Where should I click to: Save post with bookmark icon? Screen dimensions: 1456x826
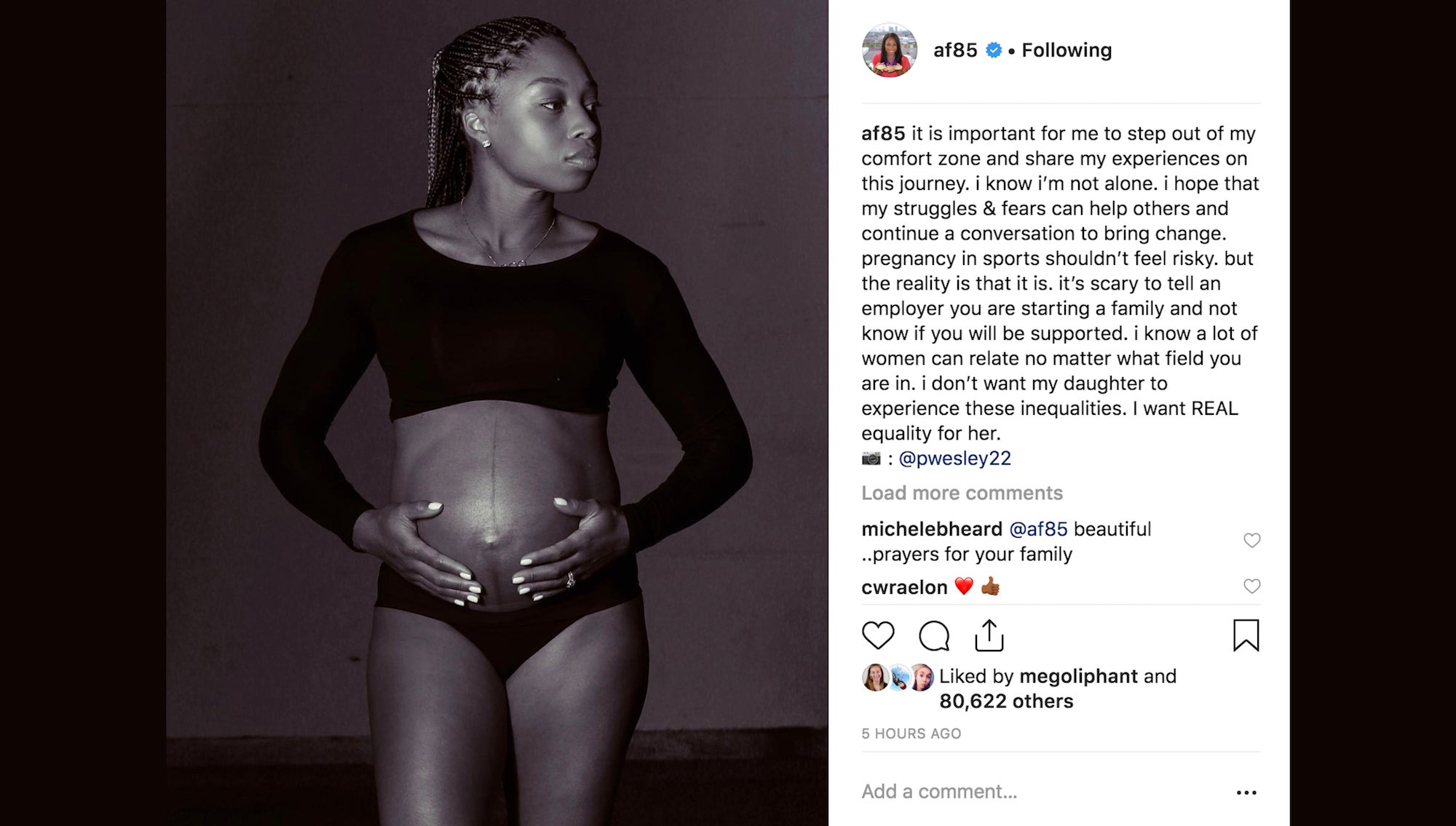pos(1246,635)
